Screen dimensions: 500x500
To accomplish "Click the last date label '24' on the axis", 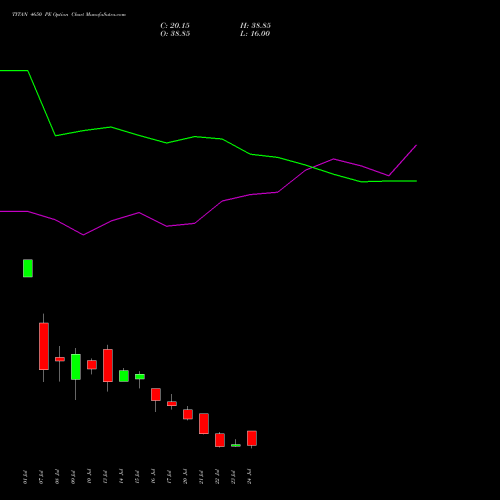I will click(x=250, y=477).
